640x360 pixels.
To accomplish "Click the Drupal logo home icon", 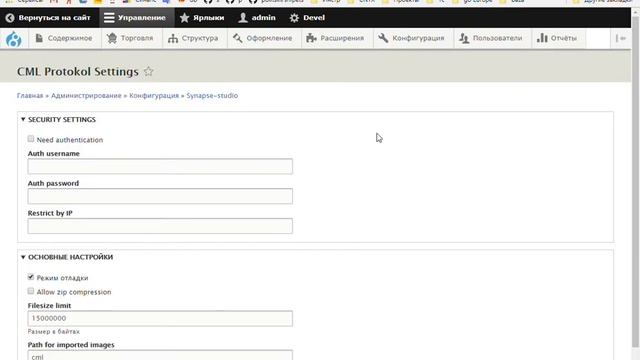I will 13,39.
